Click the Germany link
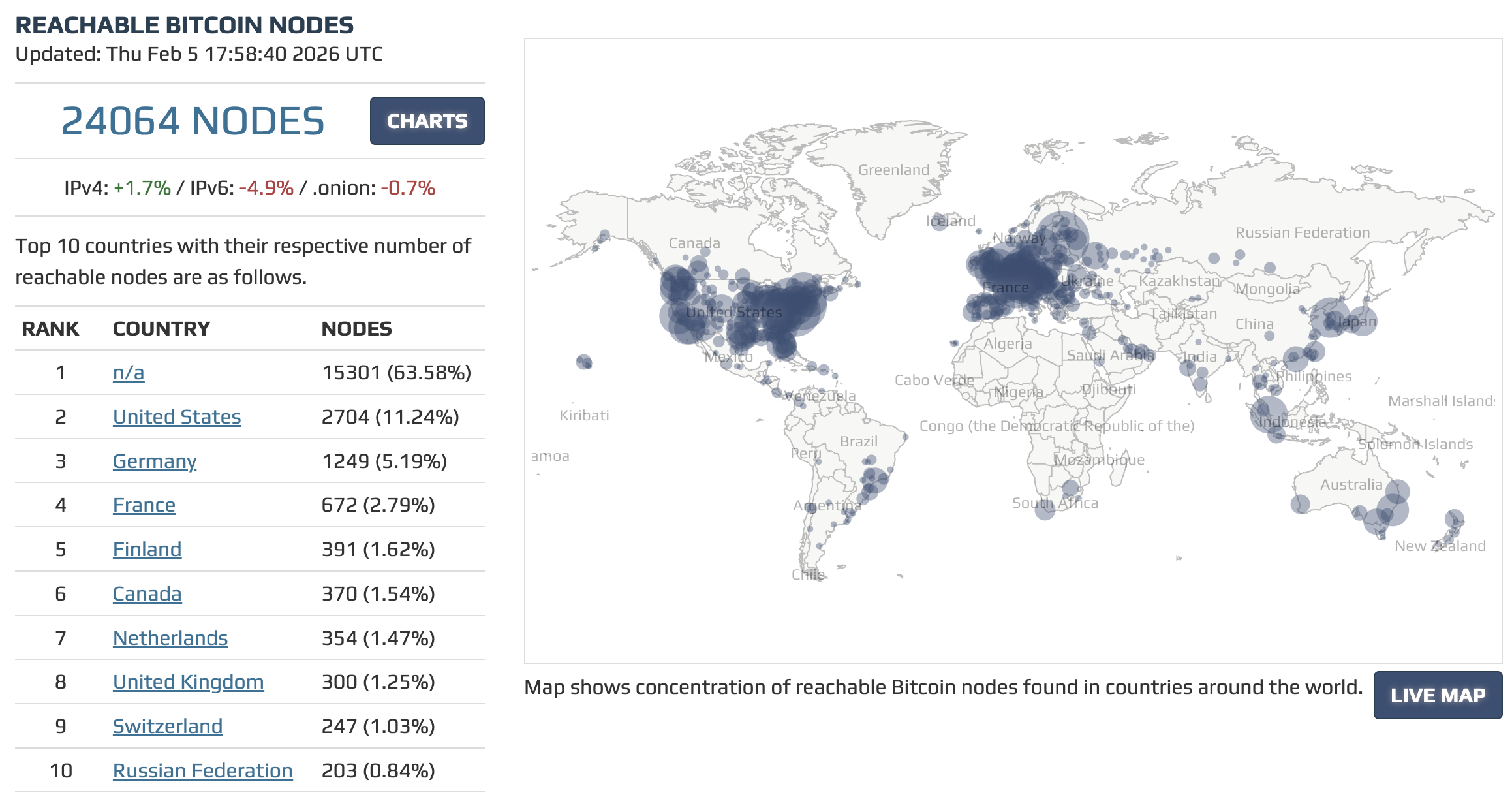This screenshot has height=797, width=1512. tap(155, 461)
